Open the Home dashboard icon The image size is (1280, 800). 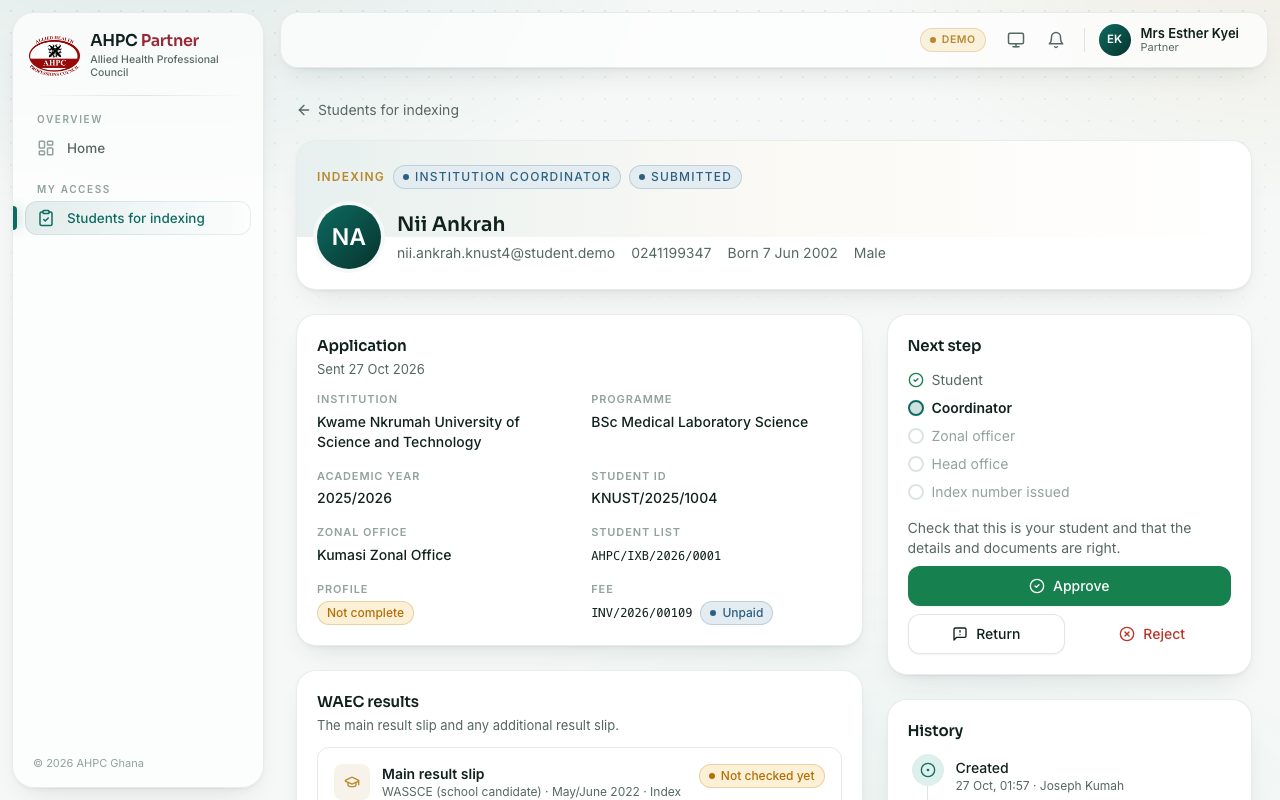pos(46,148)
